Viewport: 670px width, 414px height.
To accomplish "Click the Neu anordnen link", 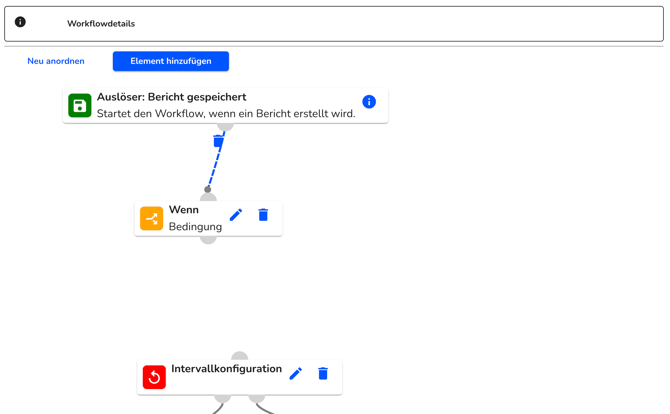I will [56, 61].
